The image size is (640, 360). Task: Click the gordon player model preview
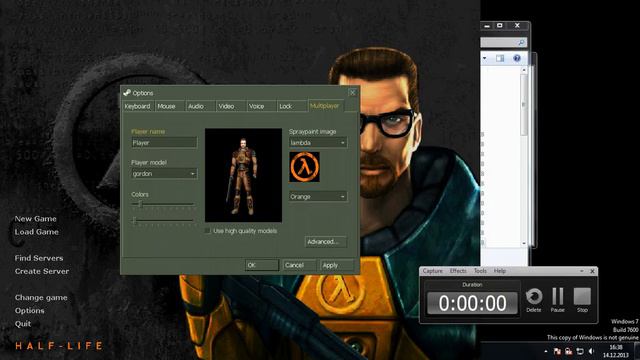click(x=243, y=176)
